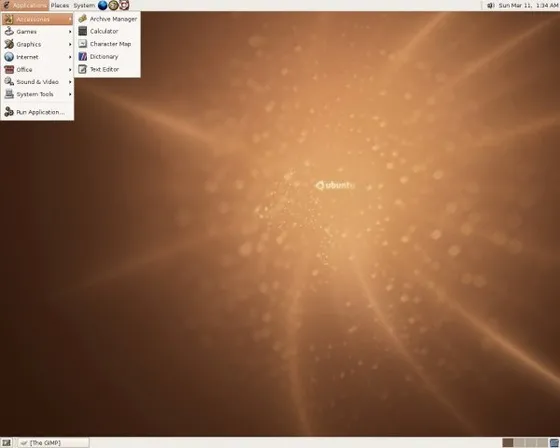Screen dimensions: 560x448
Task: Open the Office submenu
Action: tap(37, 69)
